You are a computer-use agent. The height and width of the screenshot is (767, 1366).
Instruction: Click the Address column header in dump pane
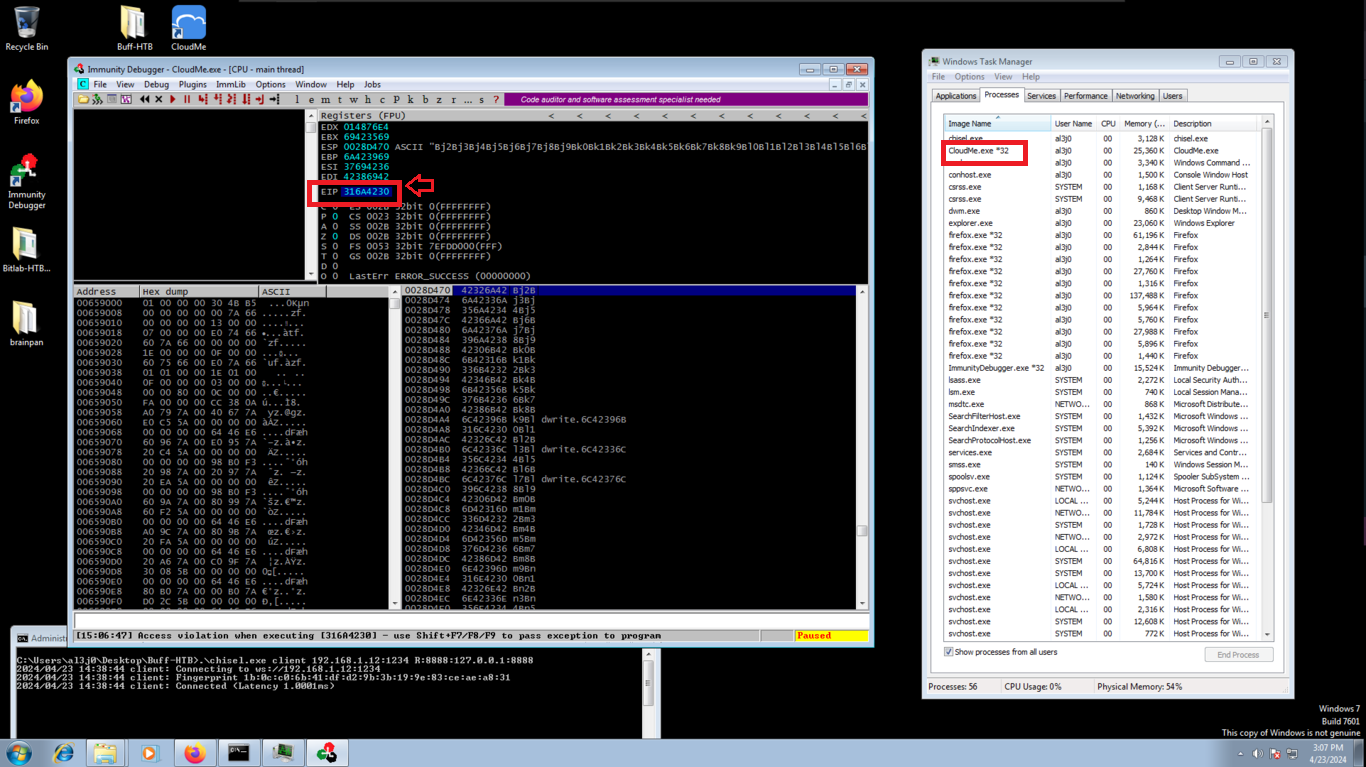106,292
